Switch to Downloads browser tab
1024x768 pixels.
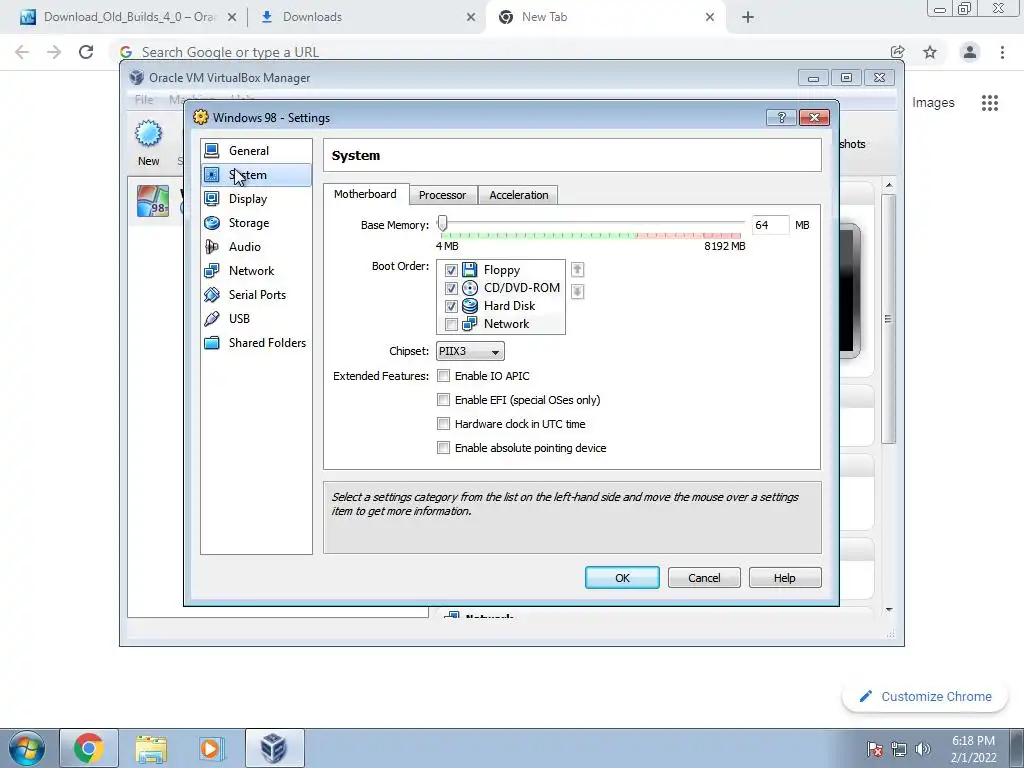[367, 17]
